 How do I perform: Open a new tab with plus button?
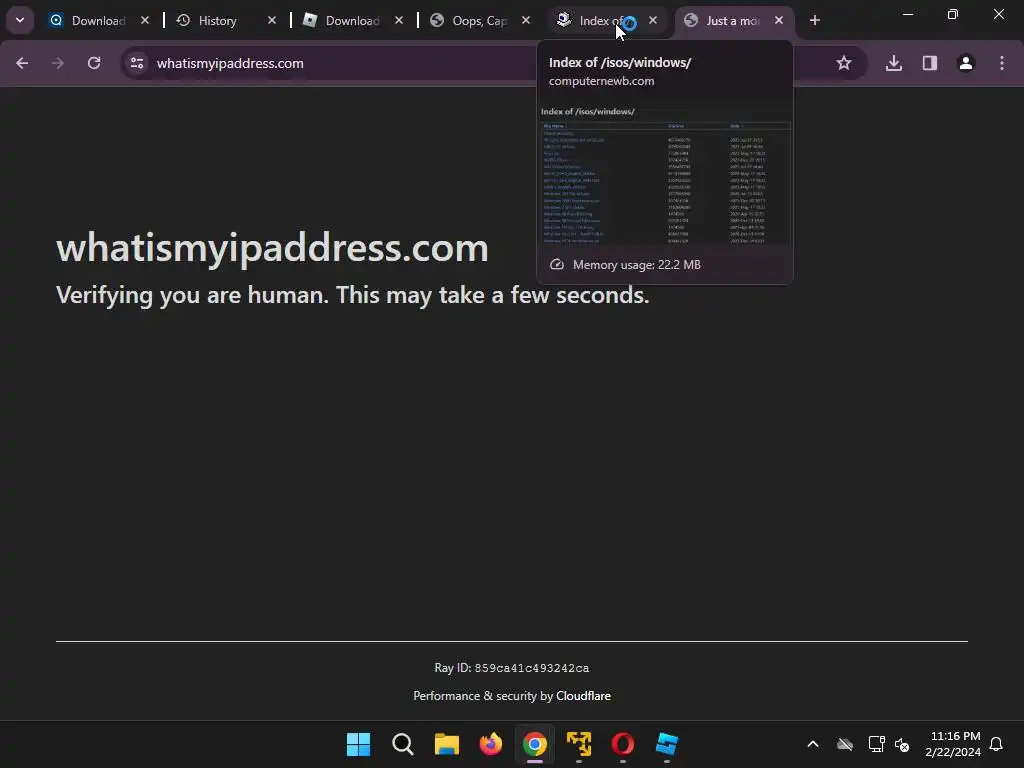pos(814,20)
